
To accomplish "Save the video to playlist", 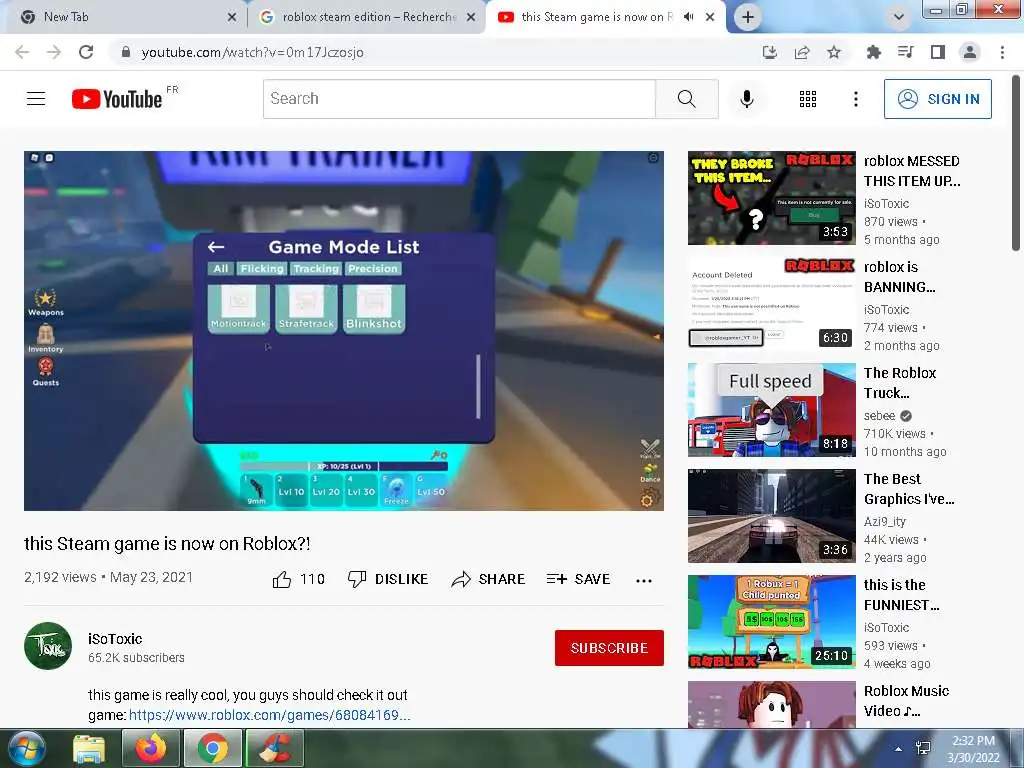I will pos(579,579).
